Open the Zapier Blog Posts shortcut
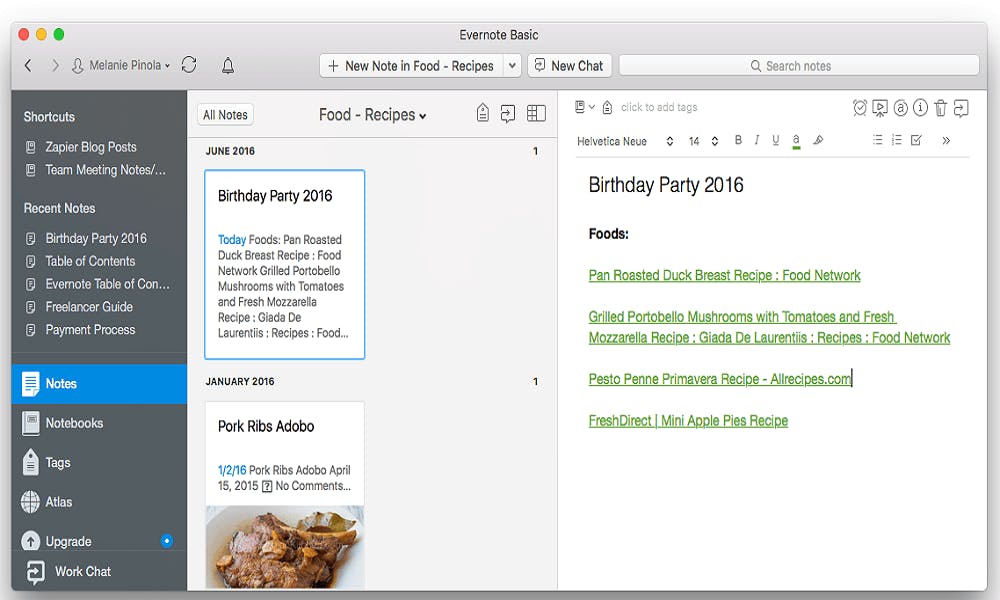Viewport: 1000px width, 600px height. coord(91,147)
